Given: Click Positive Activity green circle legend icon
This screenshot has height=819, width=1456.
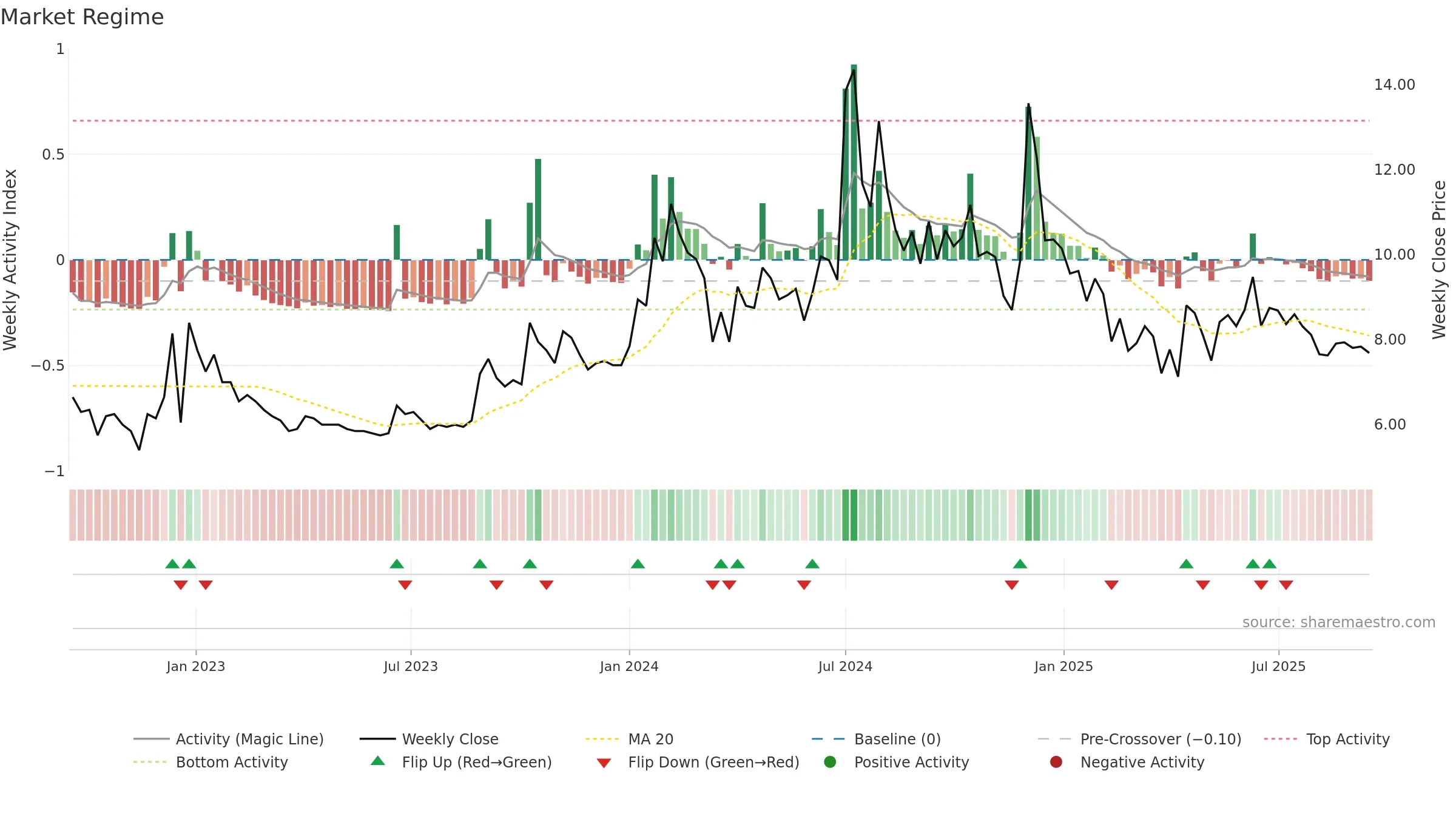Looking at the screenshot, I should click(x=830, y=762).
